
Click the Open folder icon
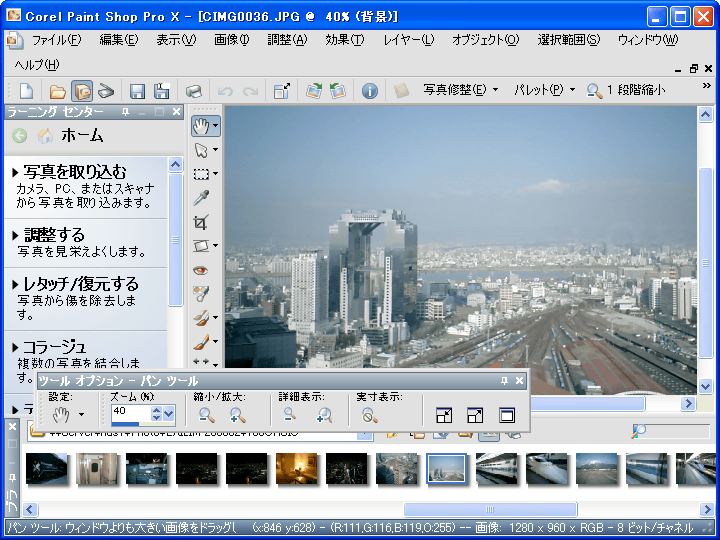[57, 91]
